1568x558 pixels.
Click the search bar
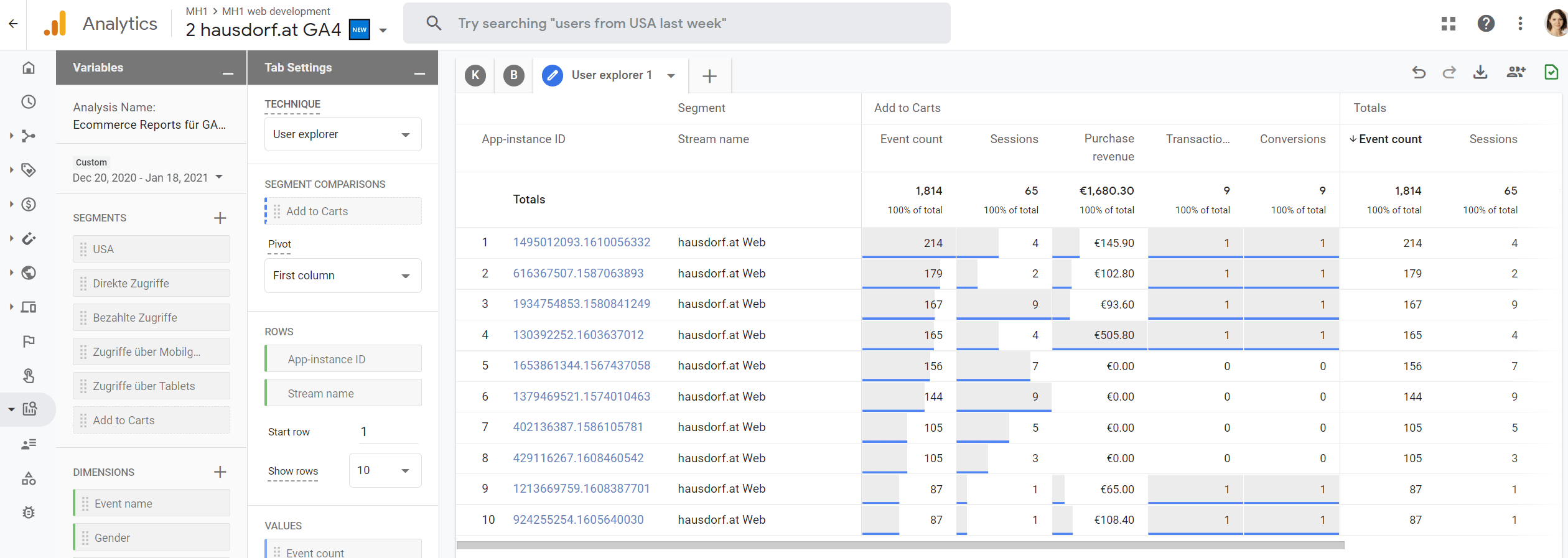point(676,24)
